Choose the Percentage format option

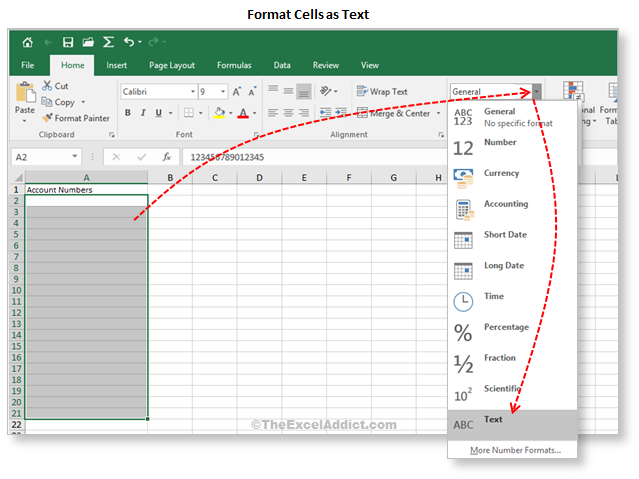pyautogui.click(x=512, y=333)
